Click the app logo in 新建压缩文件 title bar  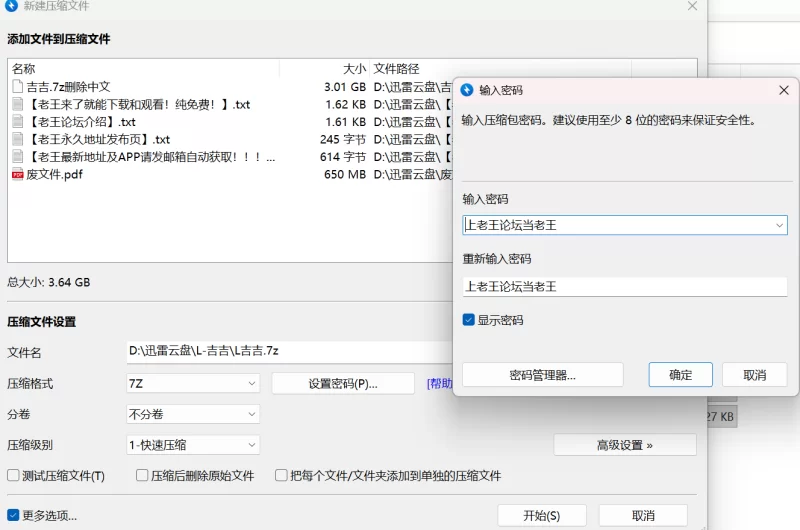click(x=10, y=6)
